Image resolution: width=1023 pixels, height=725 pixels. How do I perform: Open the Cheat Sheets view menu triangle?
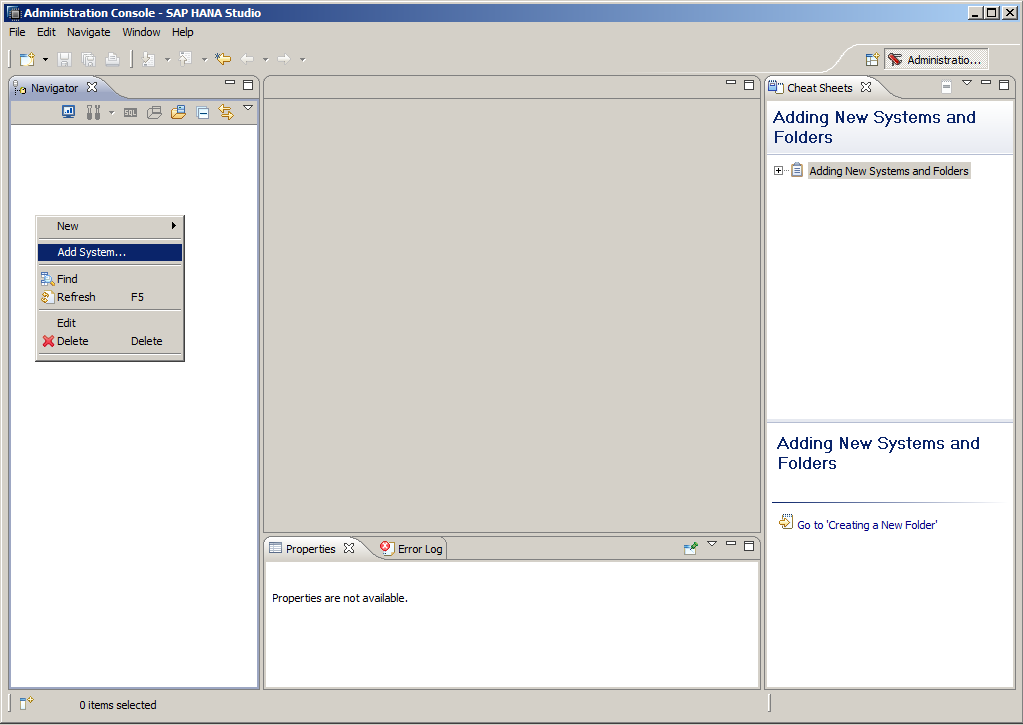pyautogui.click(x=967, y=83)
